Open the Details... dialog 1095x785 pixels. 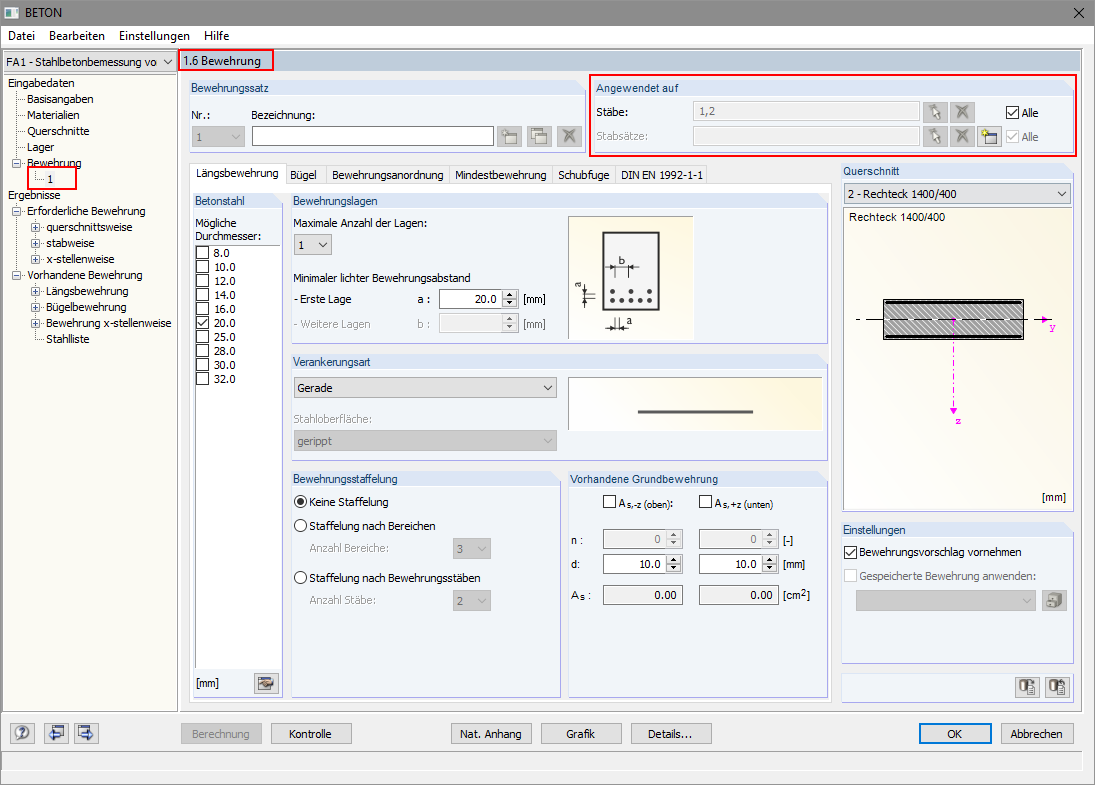670,734
